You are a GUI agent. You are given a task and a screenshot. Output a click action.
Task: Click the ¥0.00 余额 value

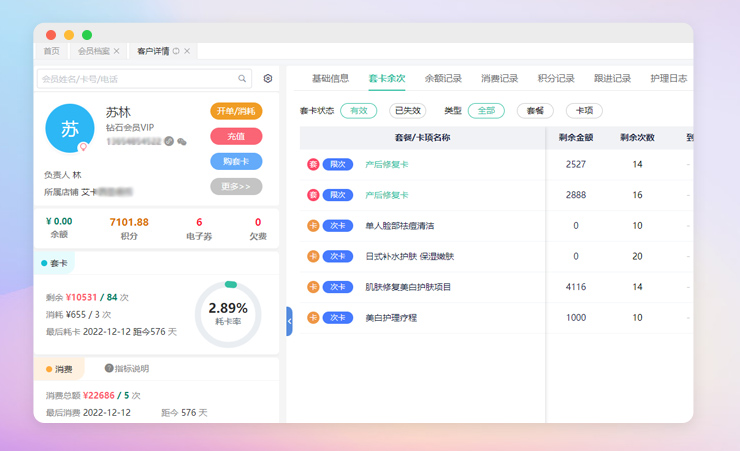(59, 221)
